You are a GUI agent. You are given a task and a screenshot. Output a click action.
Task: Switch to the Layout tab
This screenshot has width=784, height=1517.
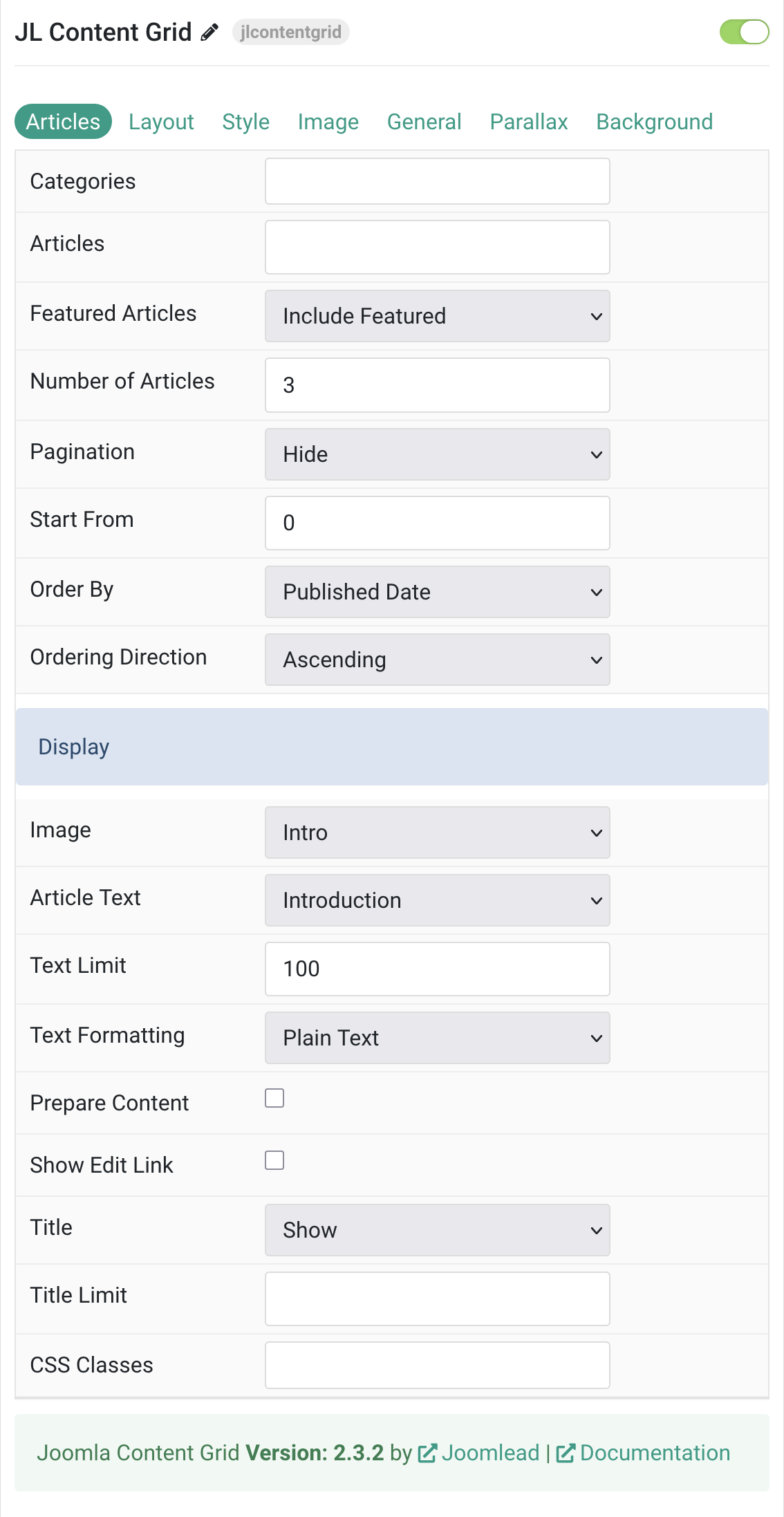point(161,122)
